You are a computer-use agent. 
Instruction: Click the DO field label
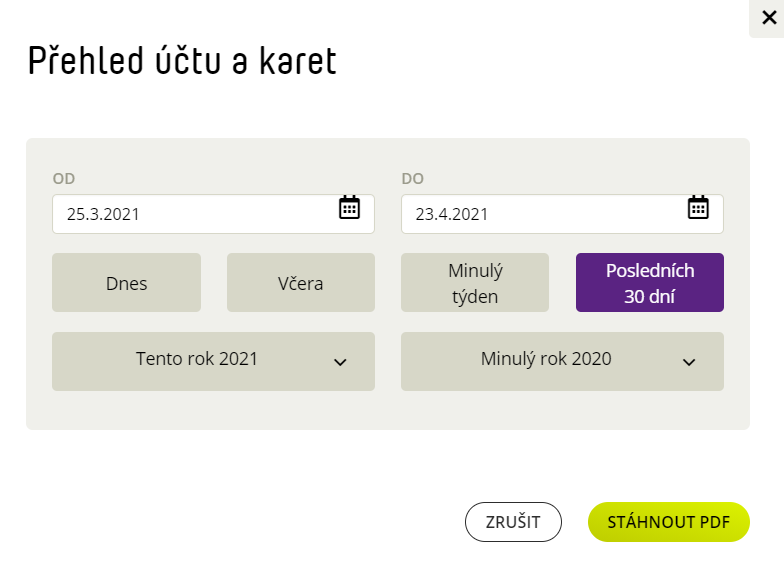pos(412,178)
